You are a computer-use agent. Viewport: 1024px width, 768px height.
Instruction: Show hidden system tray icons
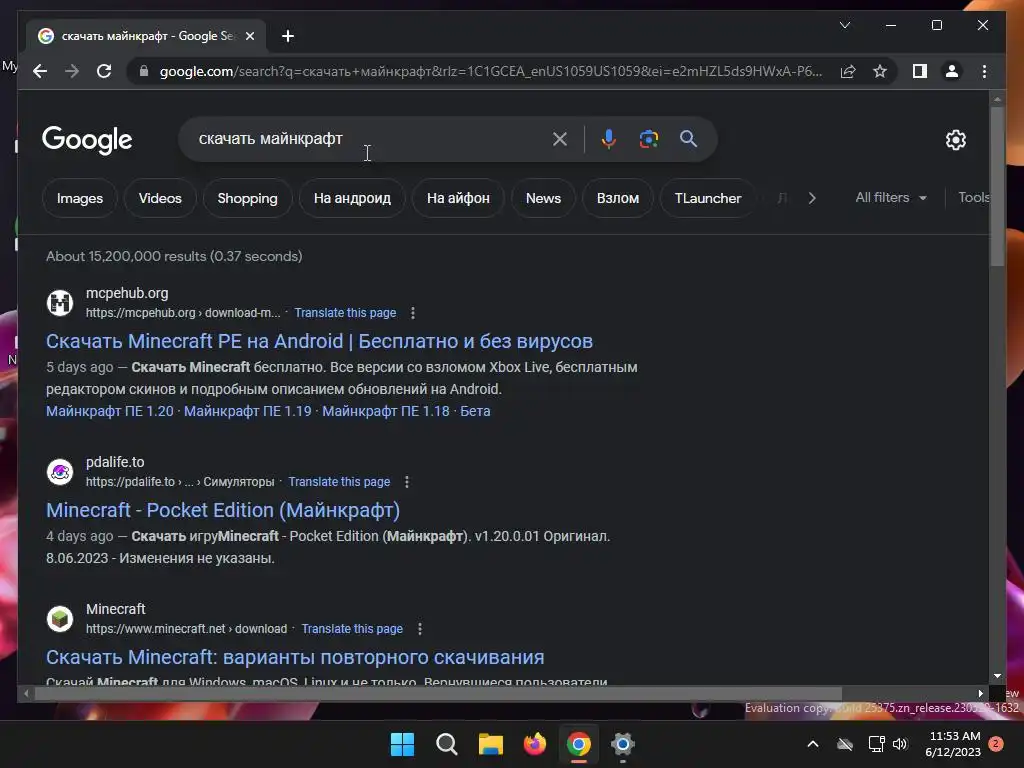point(812,744)
